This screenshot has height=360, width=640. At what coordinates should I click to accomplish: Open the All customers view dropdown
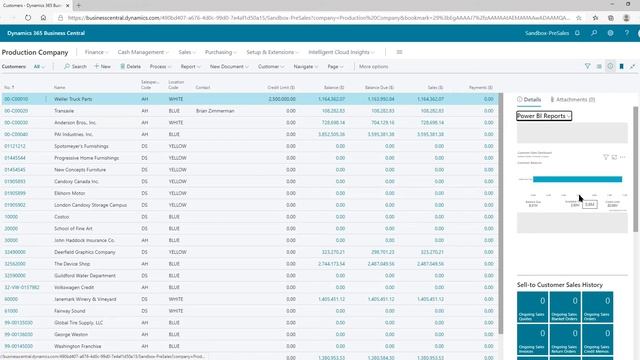click(39, 67)
